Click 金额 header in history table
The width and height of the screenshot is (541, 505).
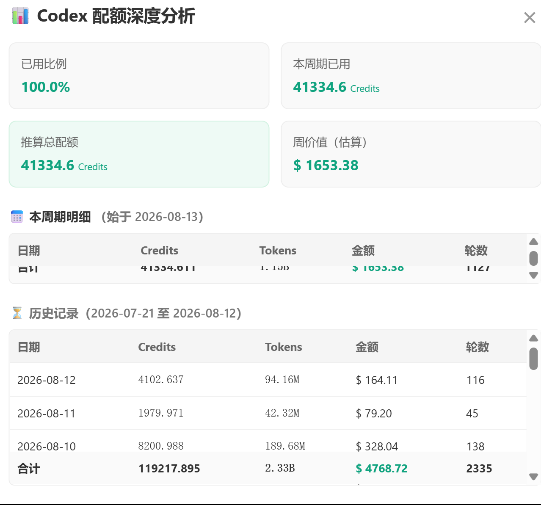point(367,347)
